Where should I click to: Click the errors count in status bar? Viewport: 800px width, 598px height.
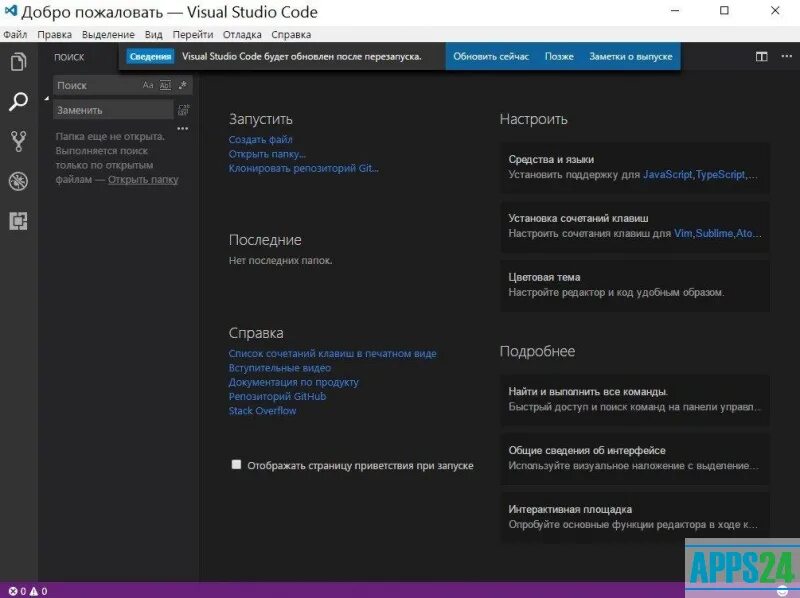pos(17,591)
